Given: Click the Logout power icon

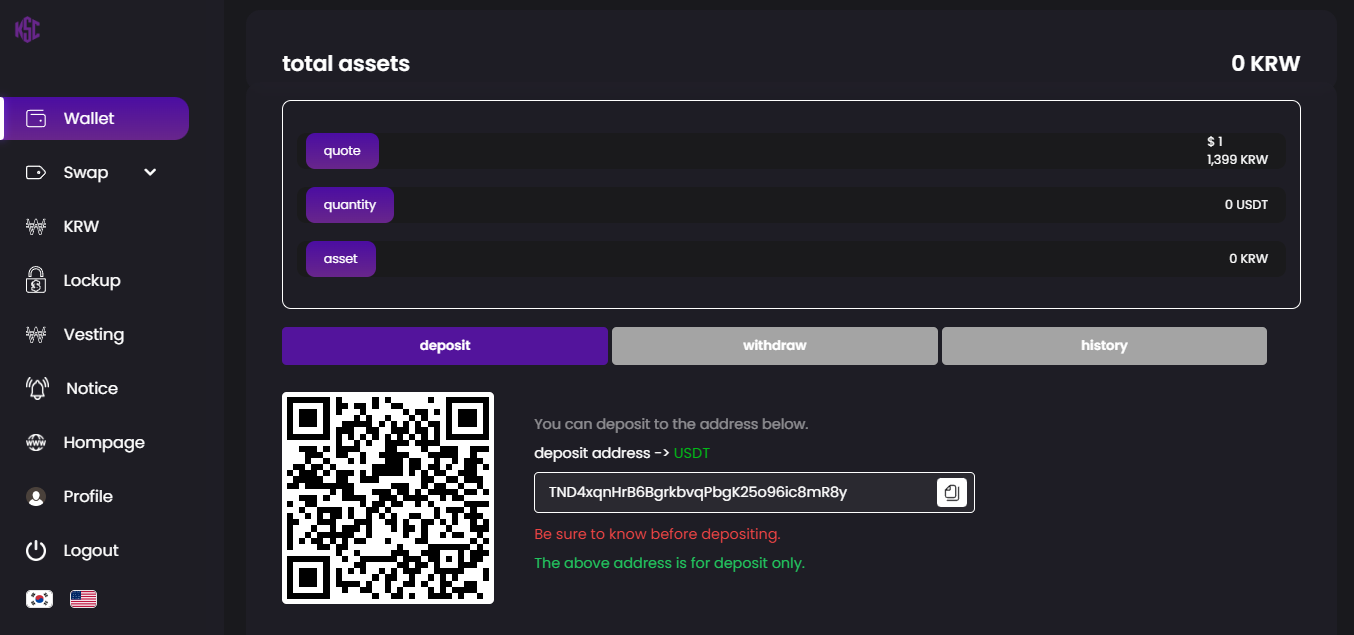Looking at the screenshot, I should (36, 550).
